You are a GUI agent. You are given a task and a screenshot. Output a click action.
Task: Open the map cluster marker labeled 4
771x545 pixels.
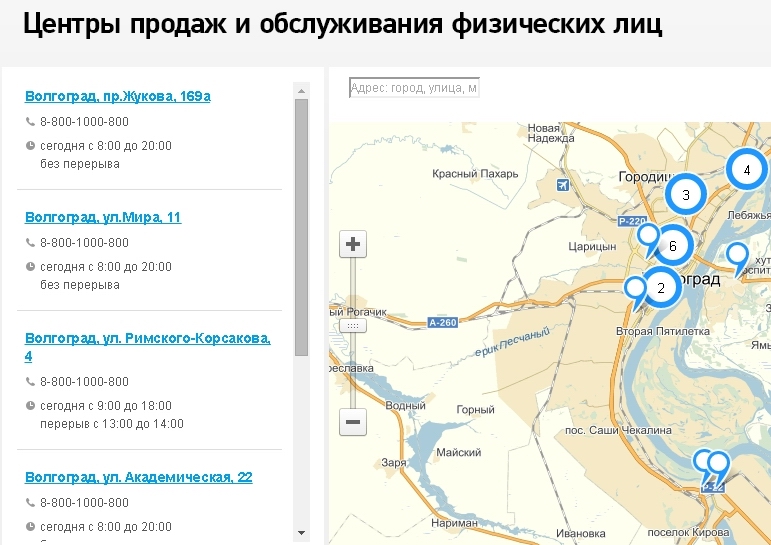[x=746, y=170]
